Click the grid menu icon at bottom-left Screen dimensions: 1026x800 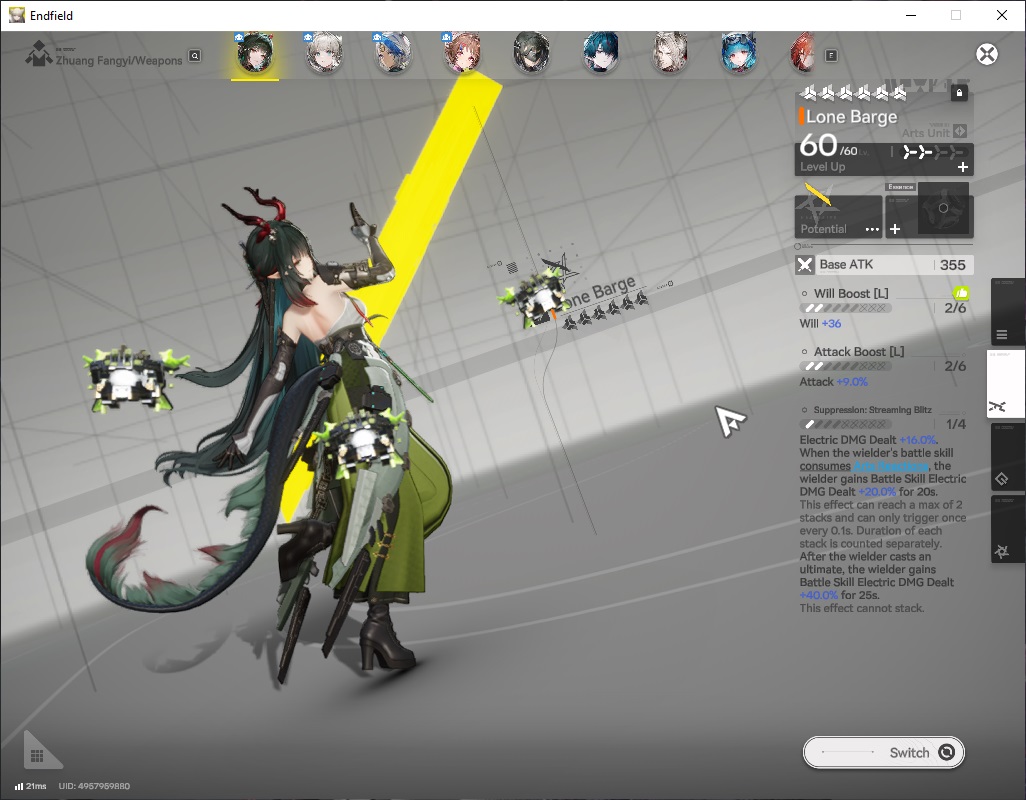tap(37, 756)
